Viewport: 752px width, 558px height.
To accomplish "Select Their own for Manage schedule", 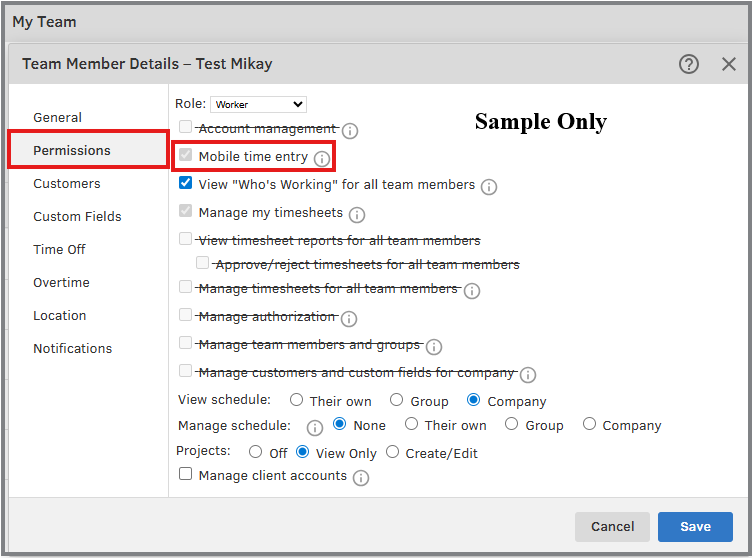I will (x=411, y=424).
